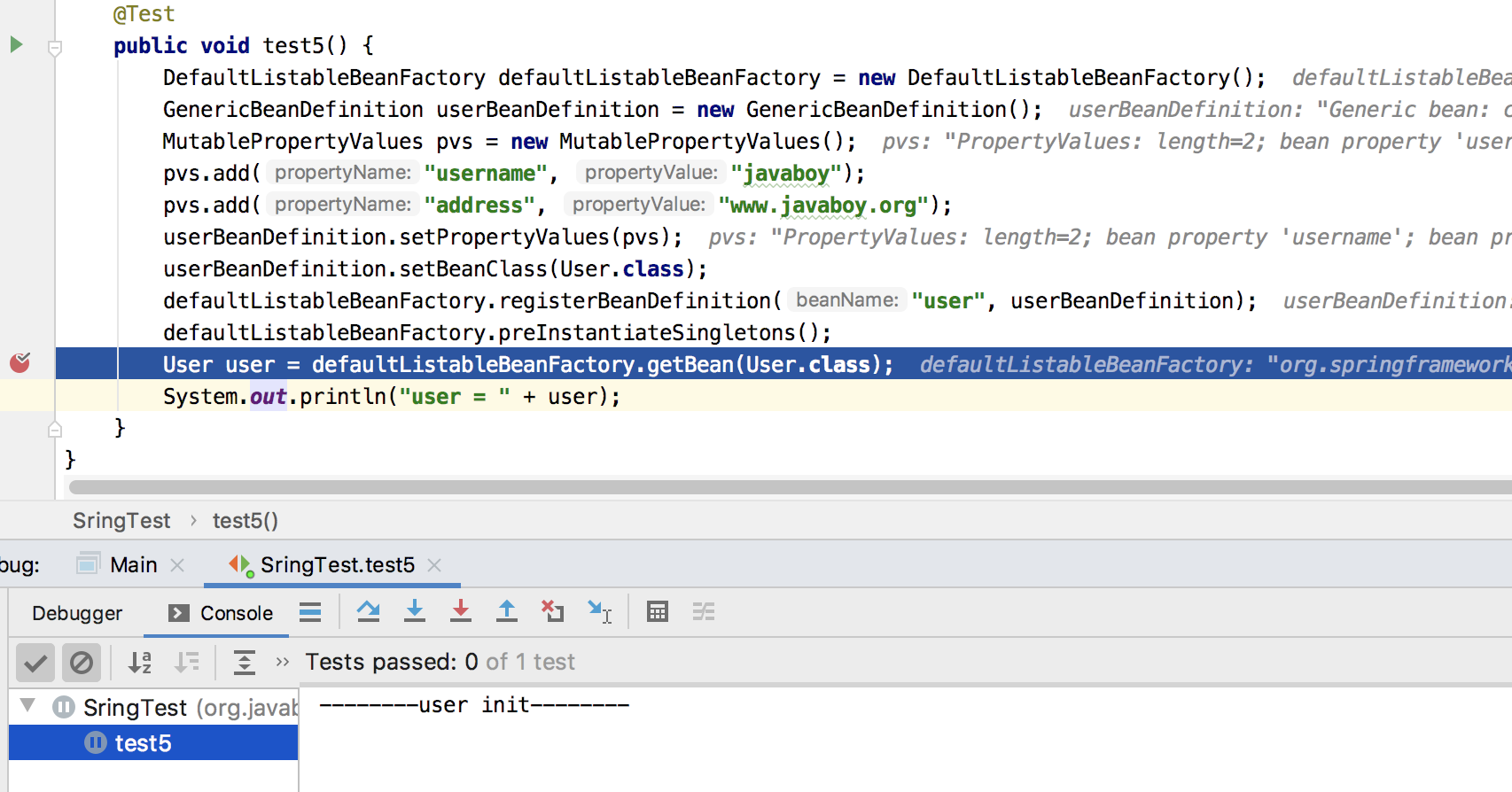Click the Run to Cursor button
This screenshot has width=1512, height=792.
pyautogui.click(x=600, y=611)
